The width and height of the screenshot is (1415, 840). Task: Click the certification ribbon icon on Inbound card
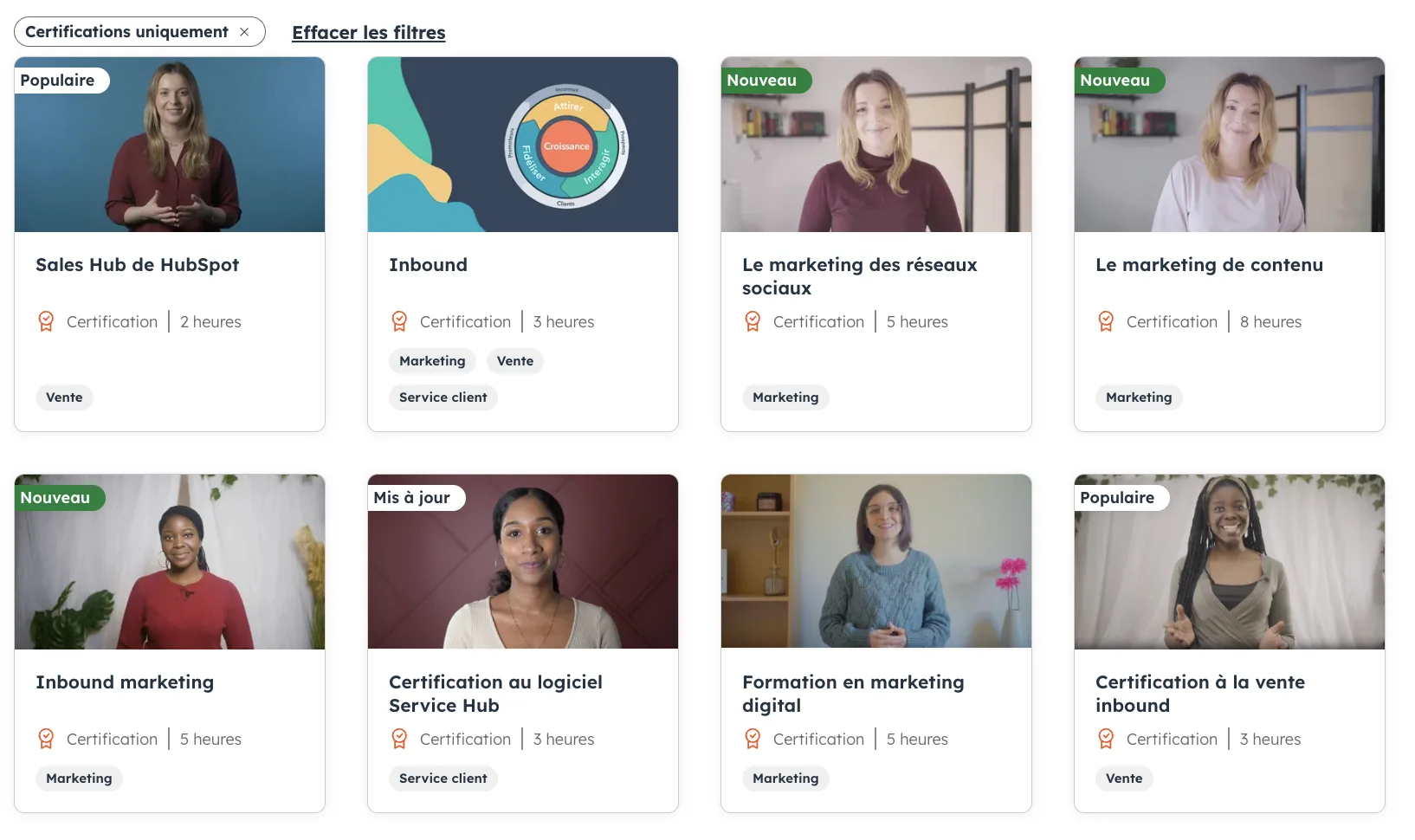coord(399,321)
